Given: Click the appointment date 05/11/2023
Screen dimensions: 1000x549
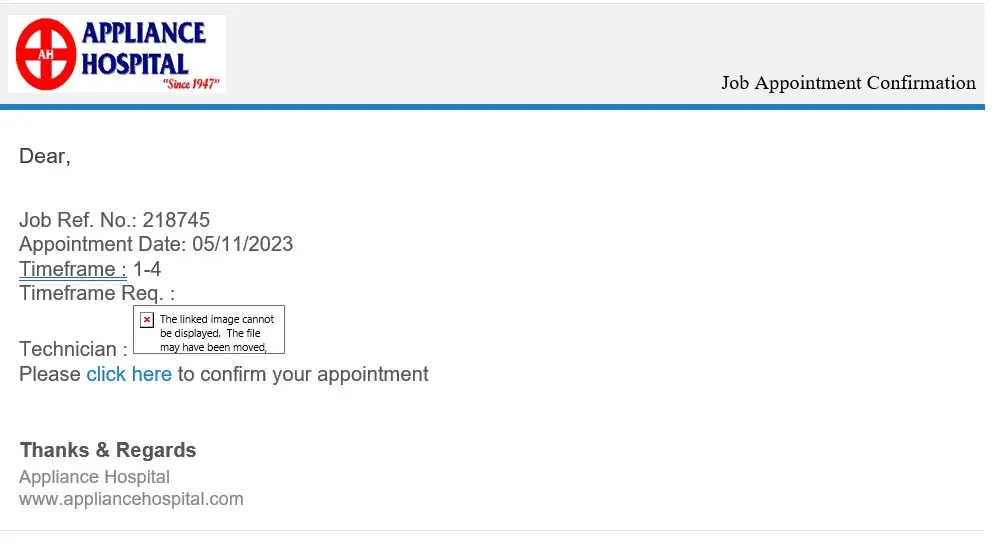Looking at the screenshot, I should pos(243,244).
